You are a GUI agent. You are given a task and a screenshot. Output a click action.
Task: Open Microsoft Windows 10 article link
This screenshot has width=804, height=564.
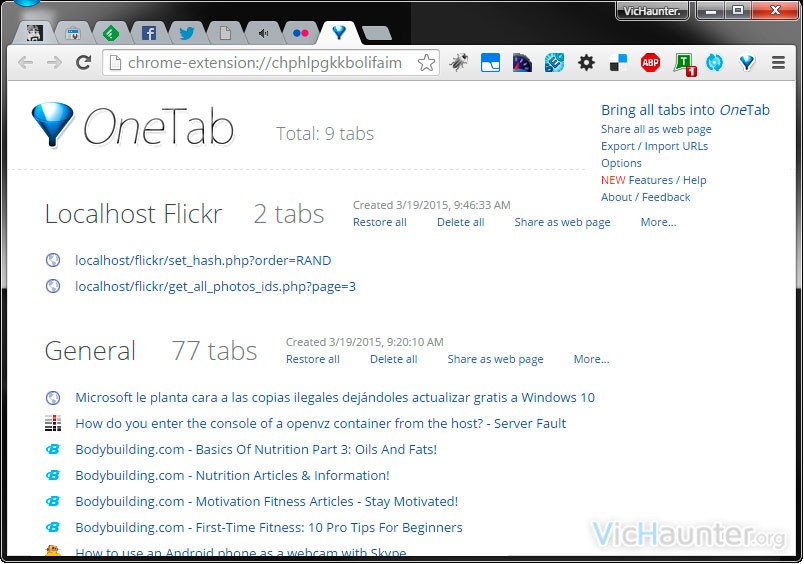coord(335,398)
